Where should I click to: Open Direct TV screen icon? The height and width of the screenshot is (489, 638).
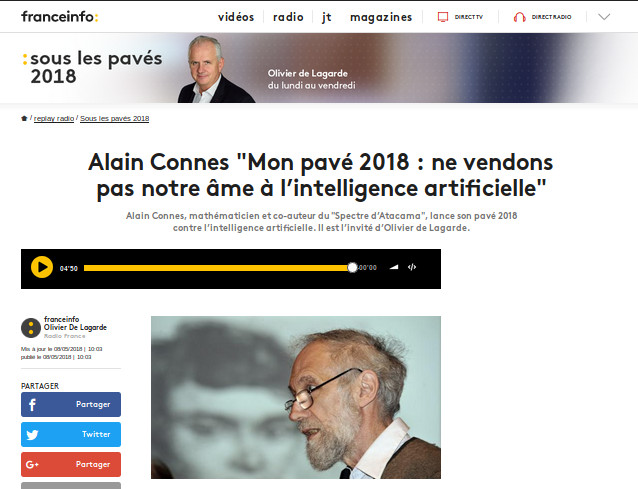(x=443, y=17)
